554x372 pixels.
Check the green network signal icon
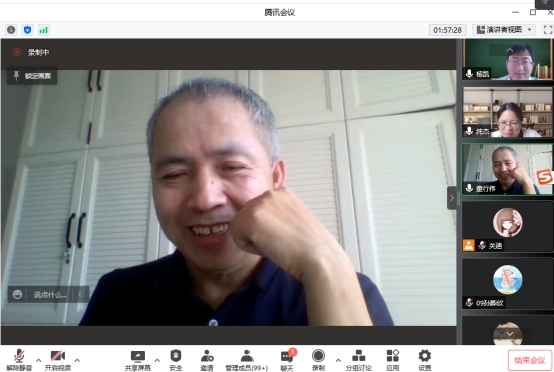(x=44, y=30)
